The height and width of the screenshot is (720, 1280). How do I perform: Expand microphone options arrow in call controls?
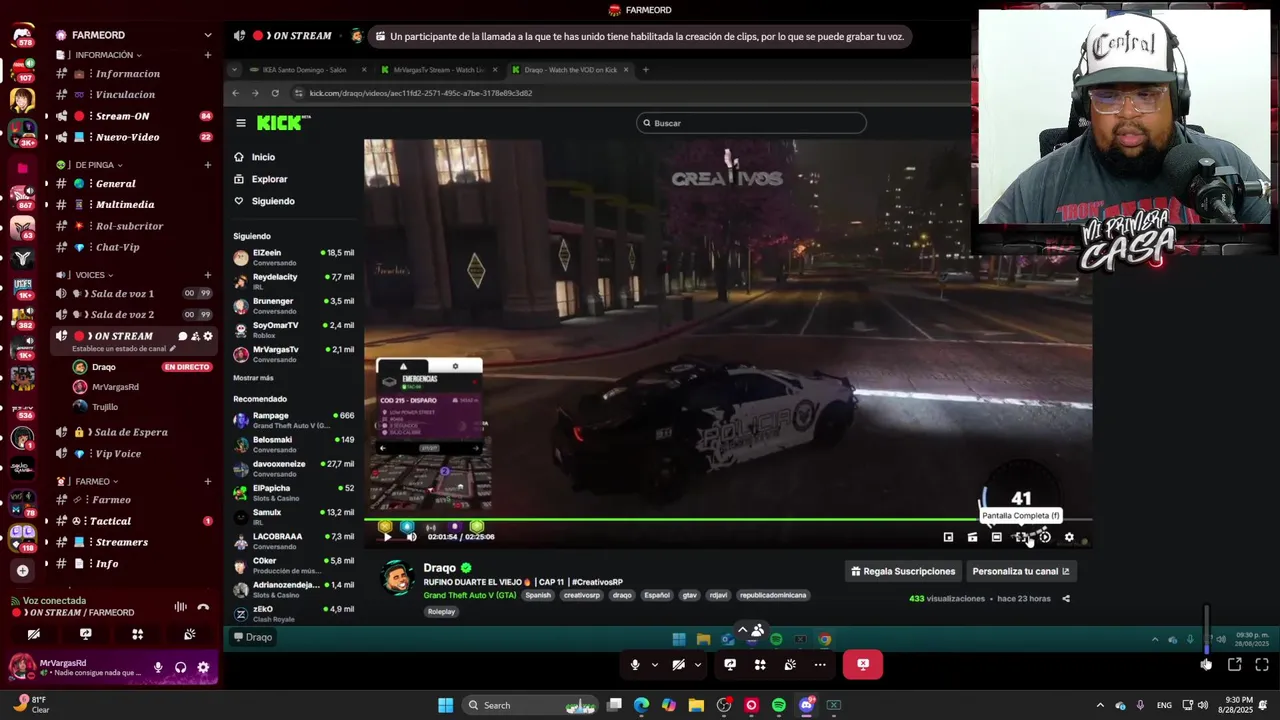click(655, 664)
